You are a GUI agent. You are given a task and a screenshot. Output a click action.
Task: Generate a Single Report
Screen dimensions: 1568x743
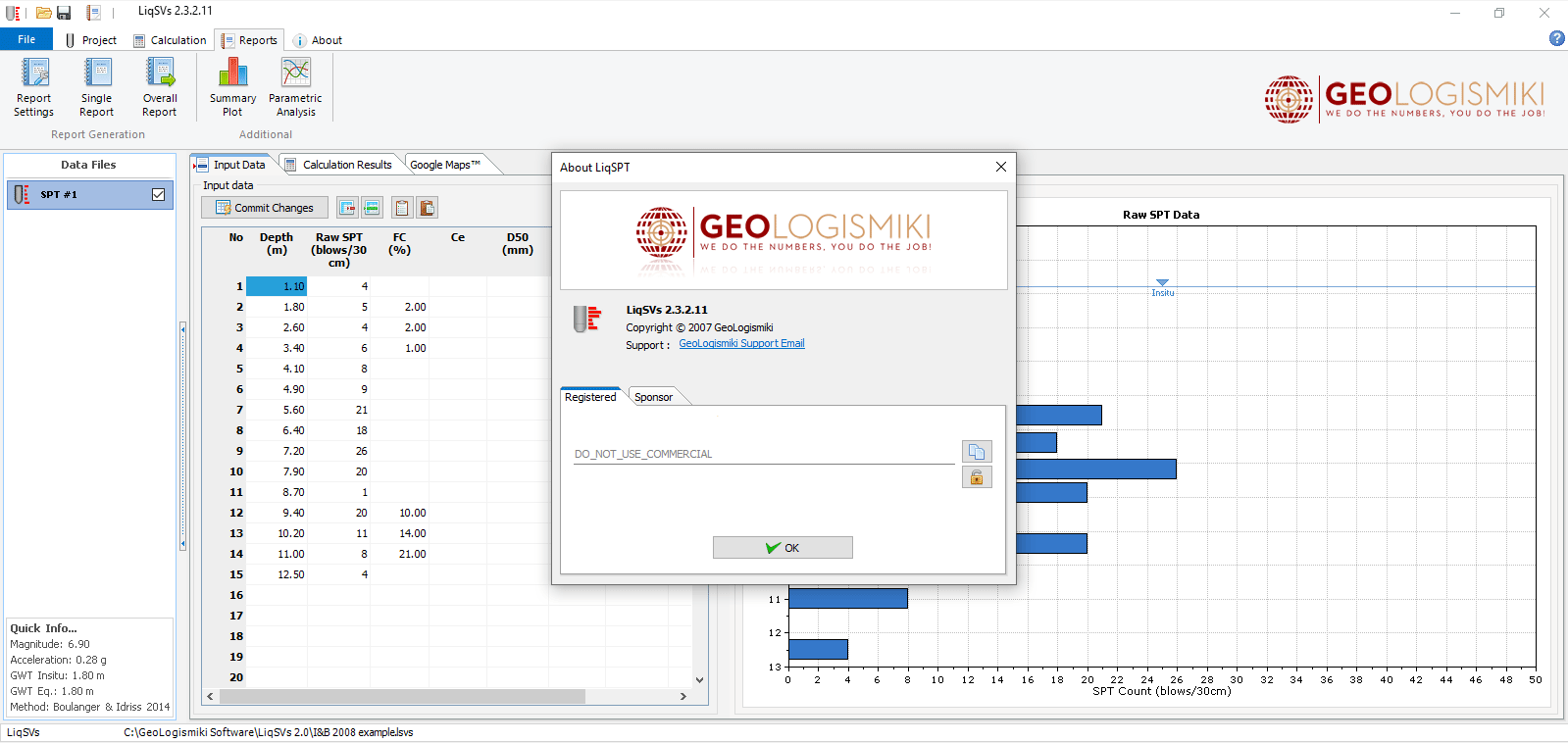coord(97,87)
